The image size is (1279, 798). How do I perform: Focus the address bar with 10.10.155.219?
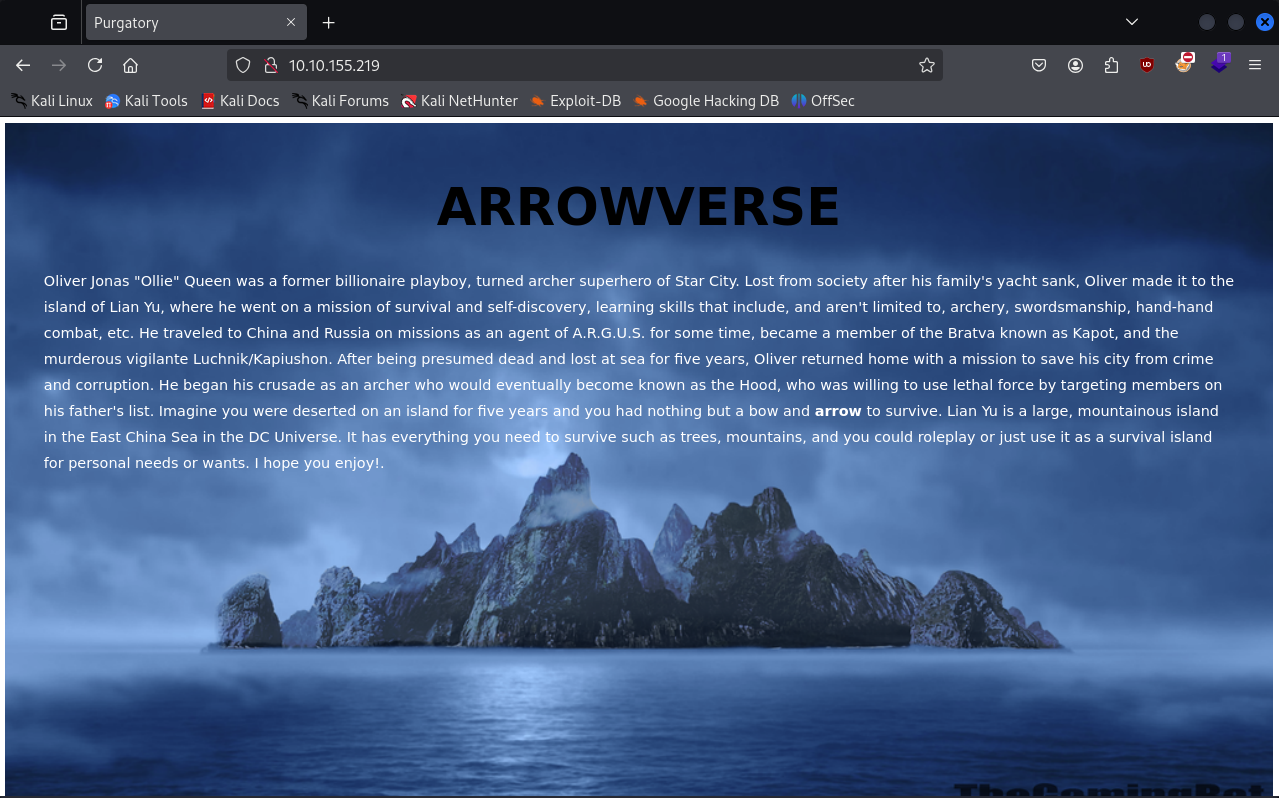click(584, 65)
